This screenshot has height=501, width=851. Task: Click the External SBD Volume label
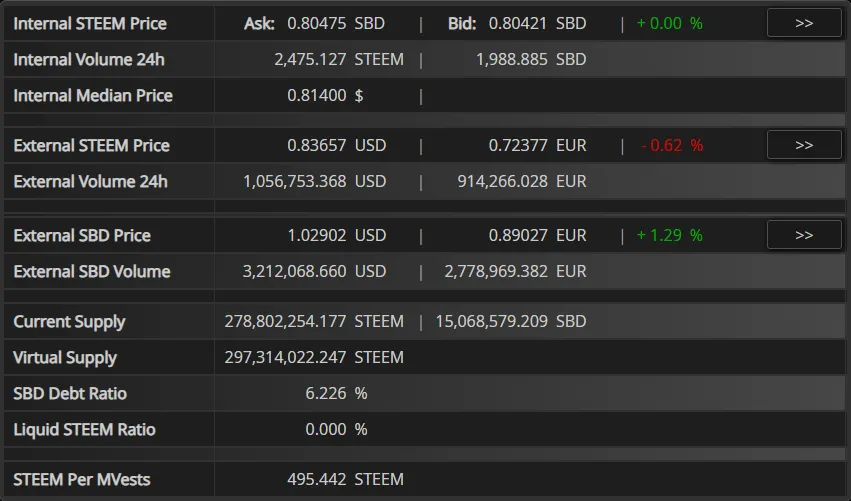[x=92, y=271]
